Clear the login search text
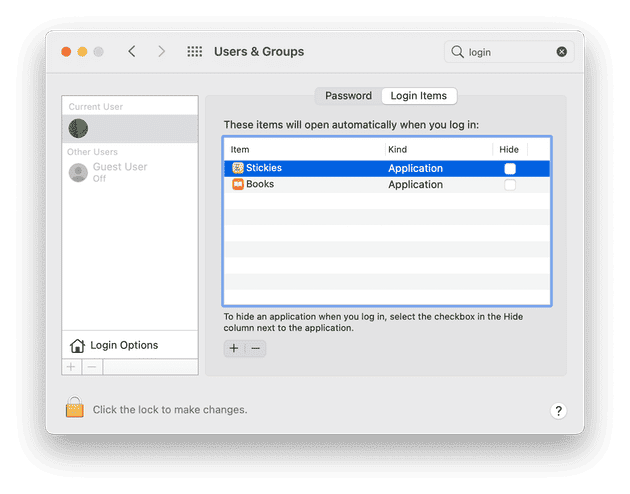 562,52
